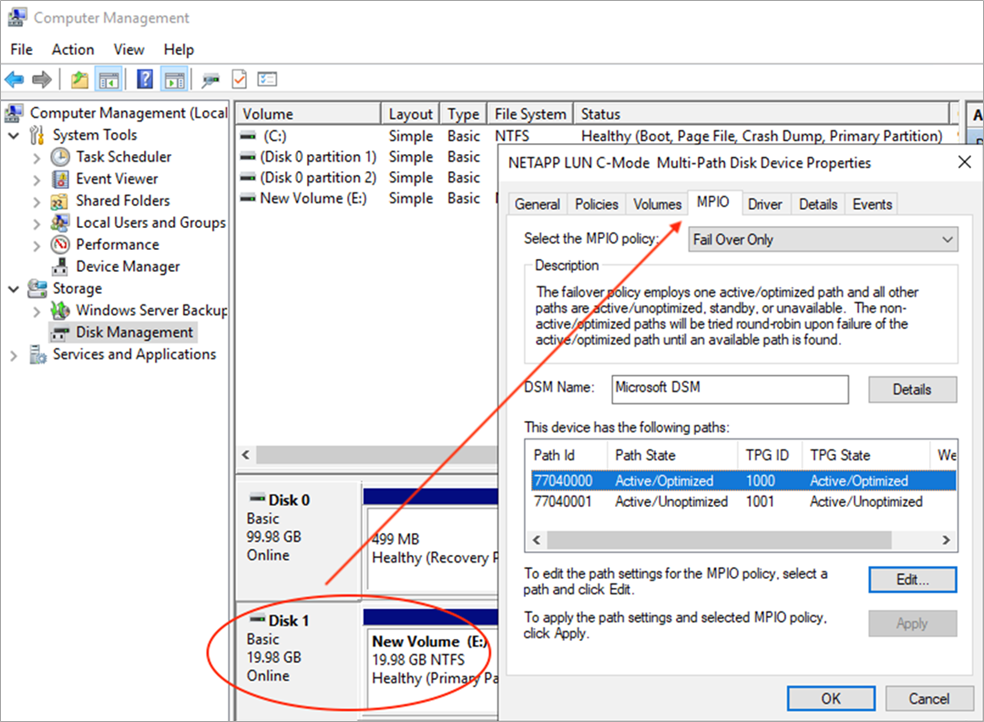Screen dimensions: 984x722
Task: Close the NETAPP LUN properties dialog
Action: pyautogui.click(x=965, y=162)
